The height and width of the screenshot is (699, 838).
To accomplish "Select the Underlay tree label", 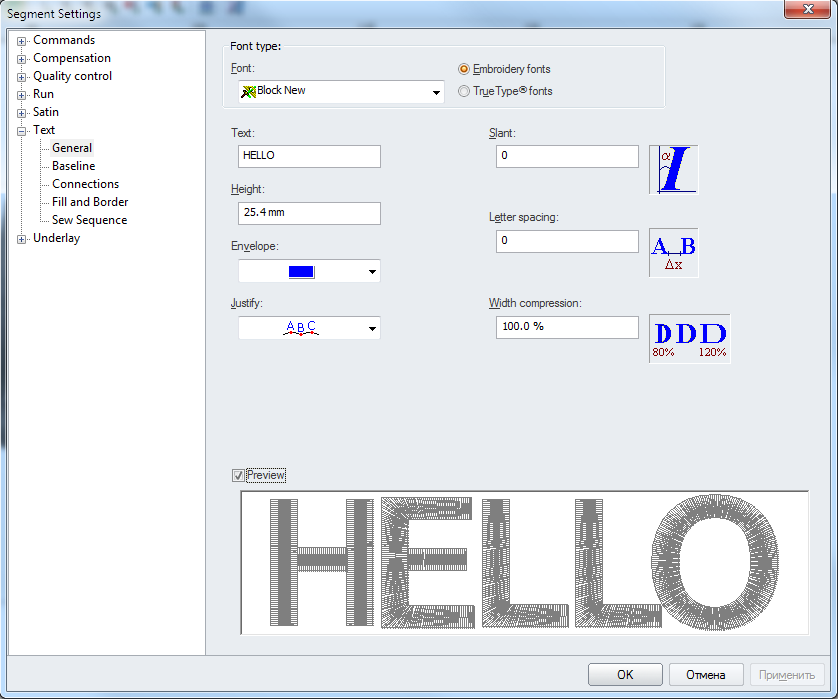I will coord(57,238).
